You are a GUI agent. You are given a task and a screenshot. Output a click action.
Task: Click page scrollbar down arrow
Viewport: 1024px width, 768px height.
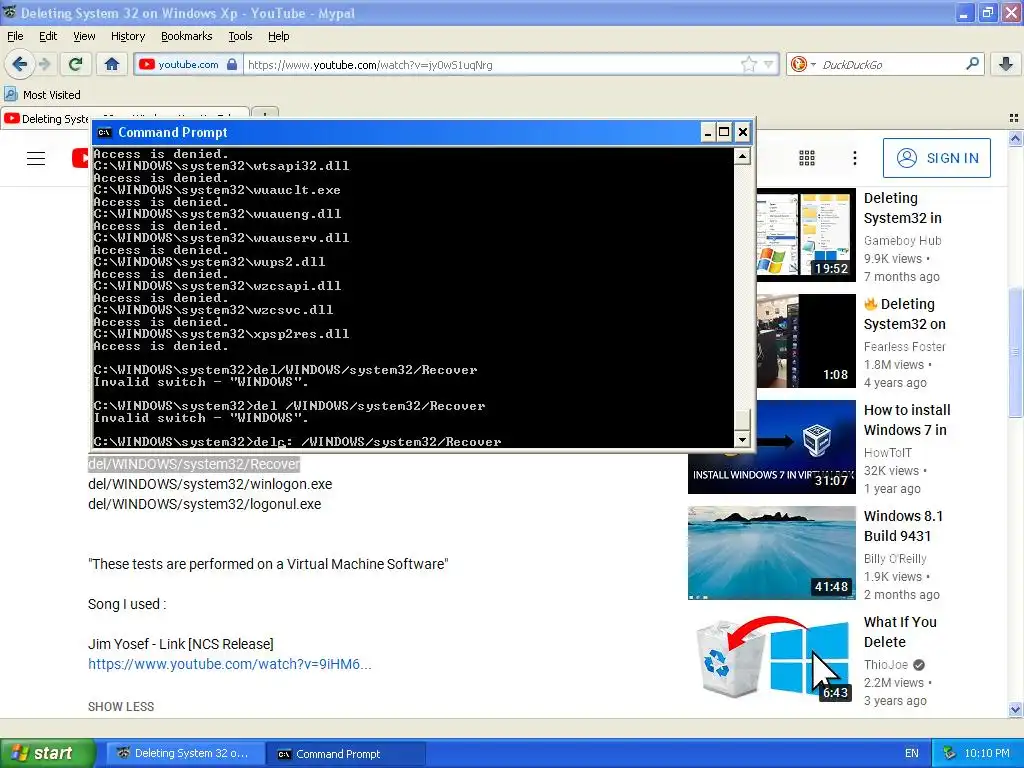[x=1015, y=709]
